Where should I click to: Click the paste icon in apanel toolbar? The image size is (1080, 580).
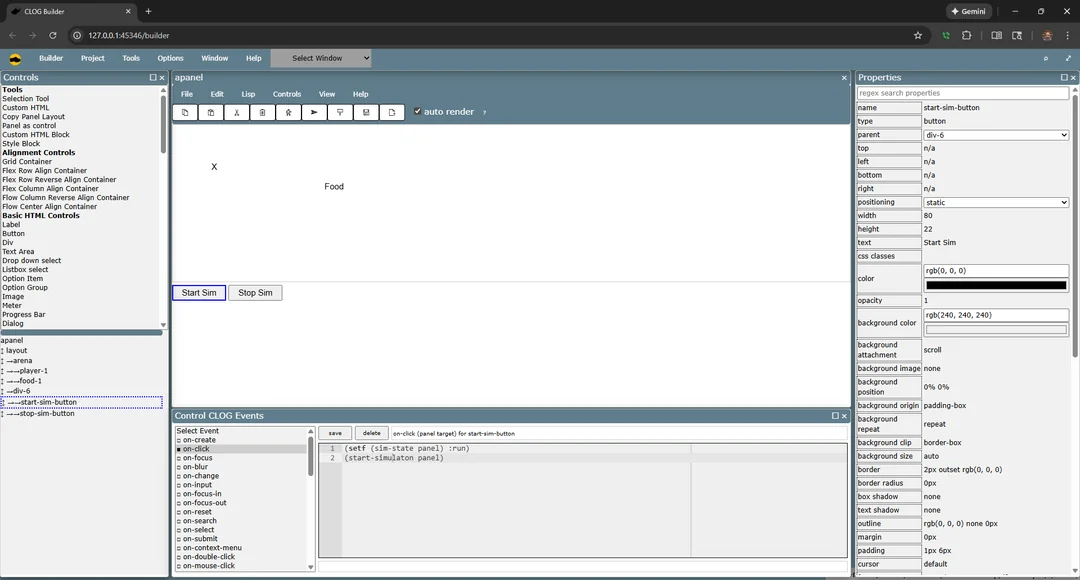pyautogui.click(x=211, y=112)
